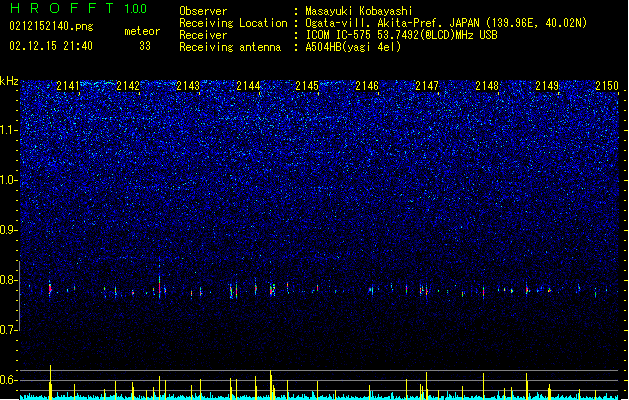629x400 pixels.
Task: Click time marker 2146
Action: coord(367,86)
